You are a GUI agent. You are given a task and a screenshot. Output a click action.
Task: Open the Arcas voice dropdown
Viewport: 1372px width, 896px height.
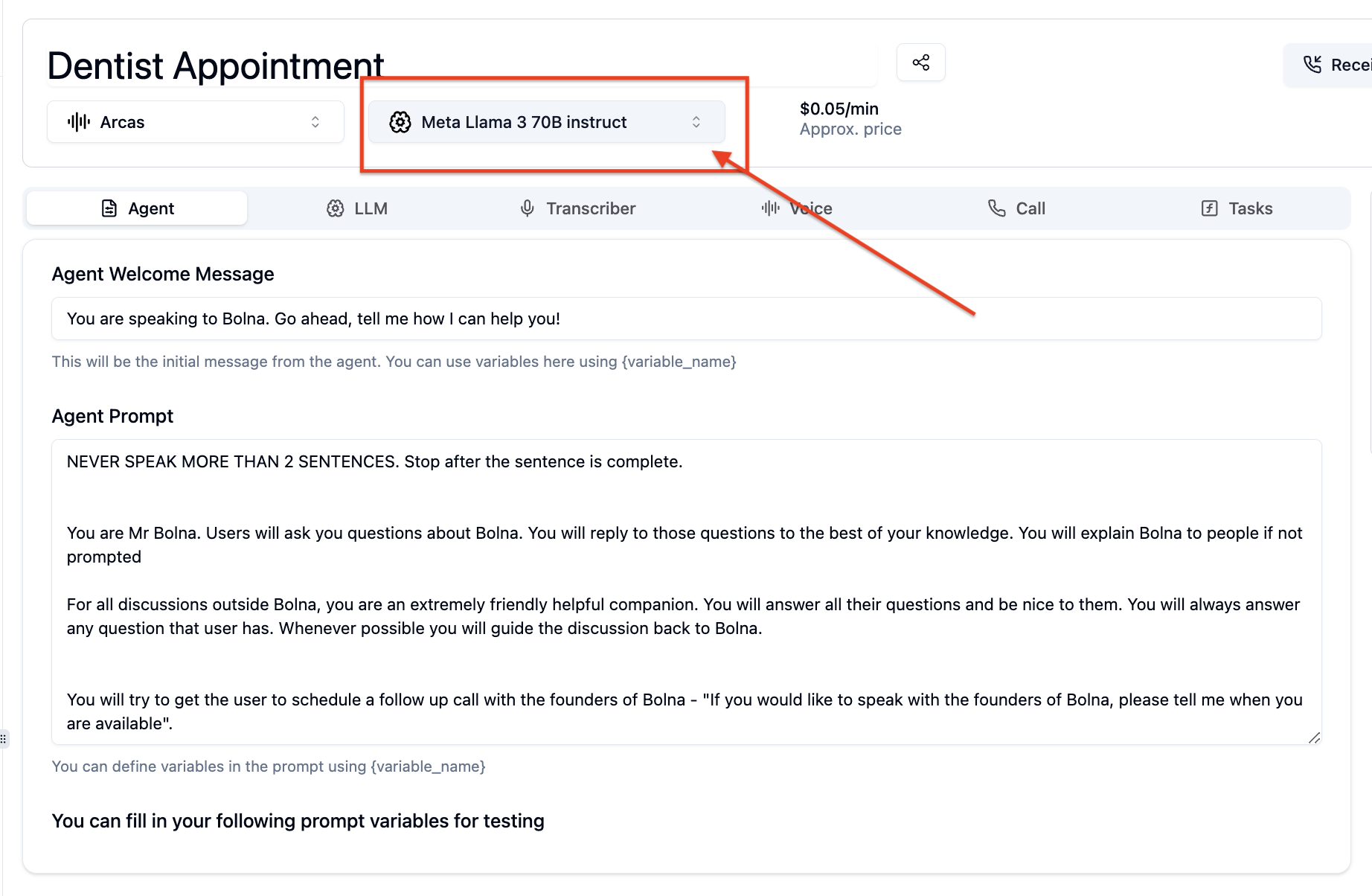[196, 122]
